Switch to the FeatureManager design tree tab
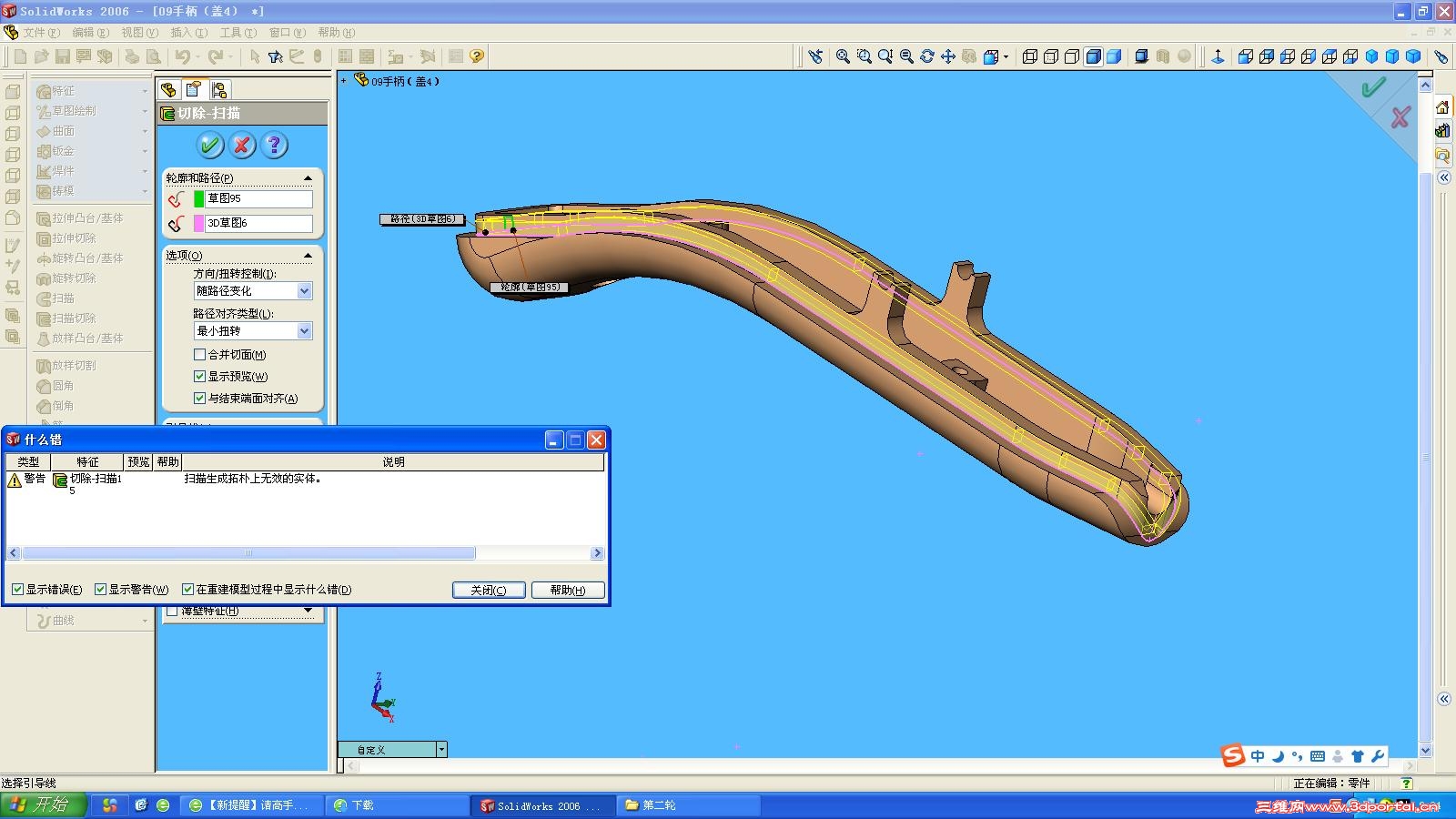The width and height of the screenshot is (1456, 819). pyautogui.click(x=168, y=89)
